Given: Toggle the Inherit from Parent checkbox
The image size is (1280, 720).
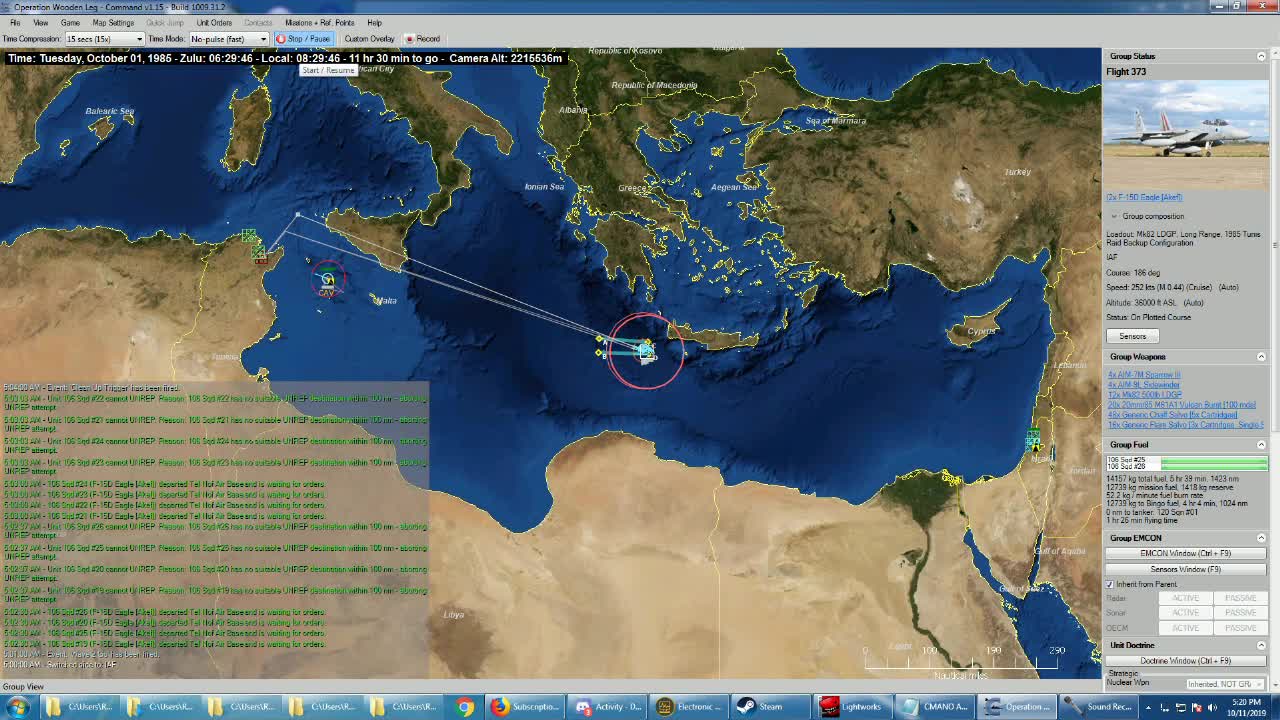Looking at the screenshot, I should click(1110, 584).
